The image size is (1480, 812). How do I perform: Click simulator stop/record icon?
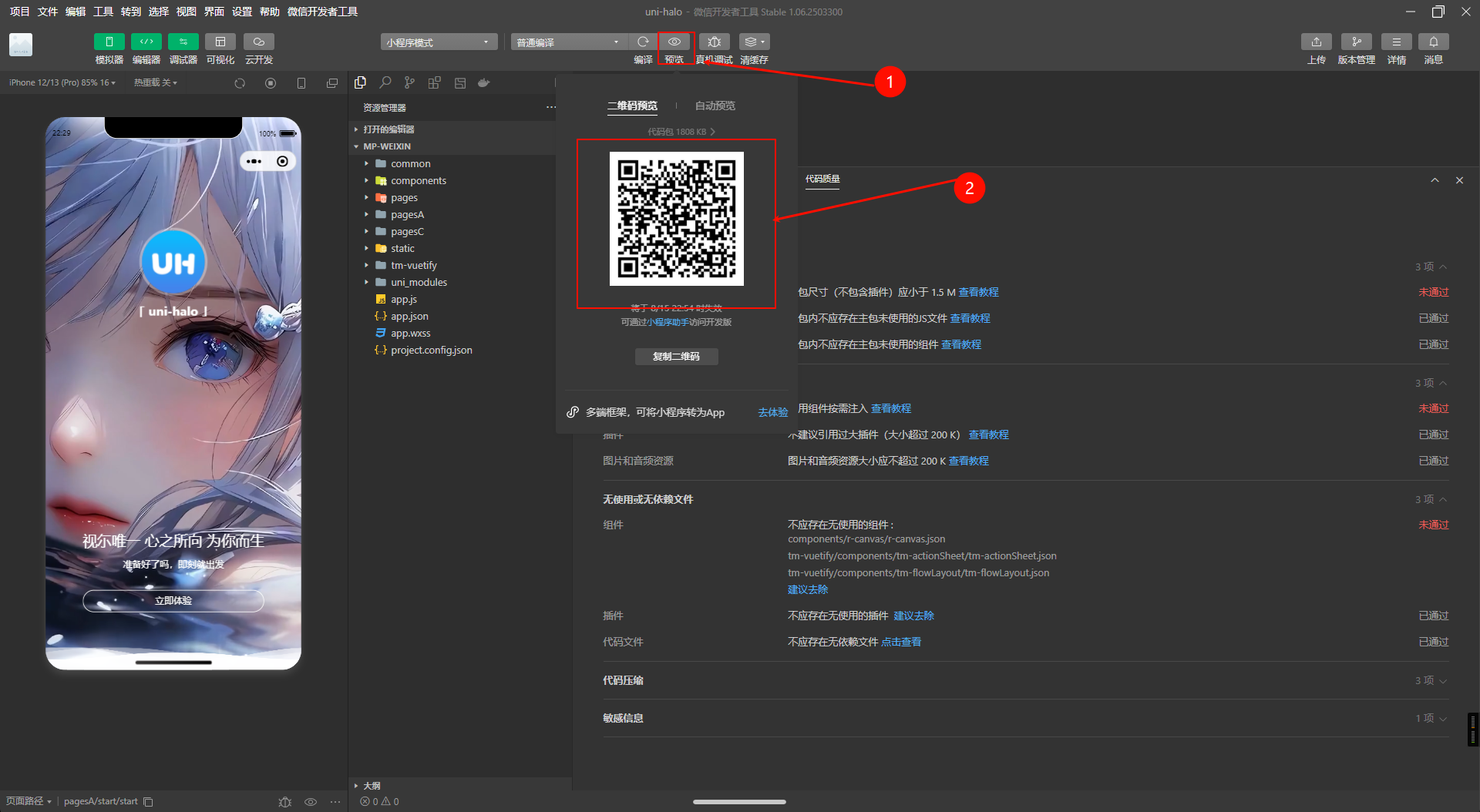click(x=271, y=83)
